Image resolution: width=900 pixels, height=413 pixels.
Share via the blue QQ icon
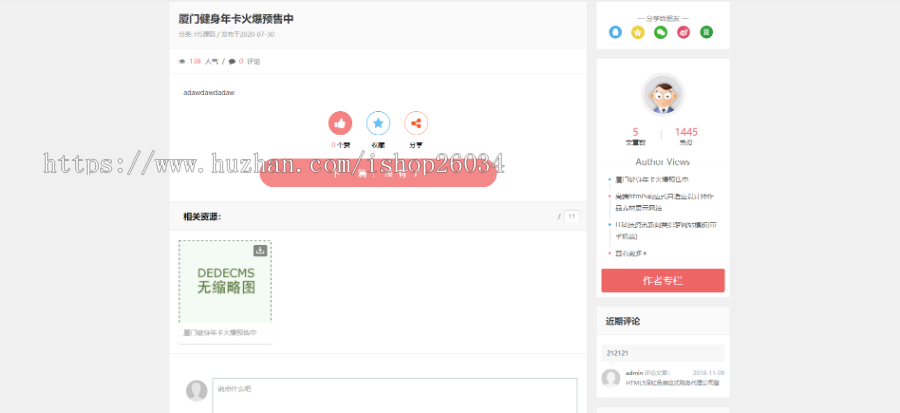point(615,32)
